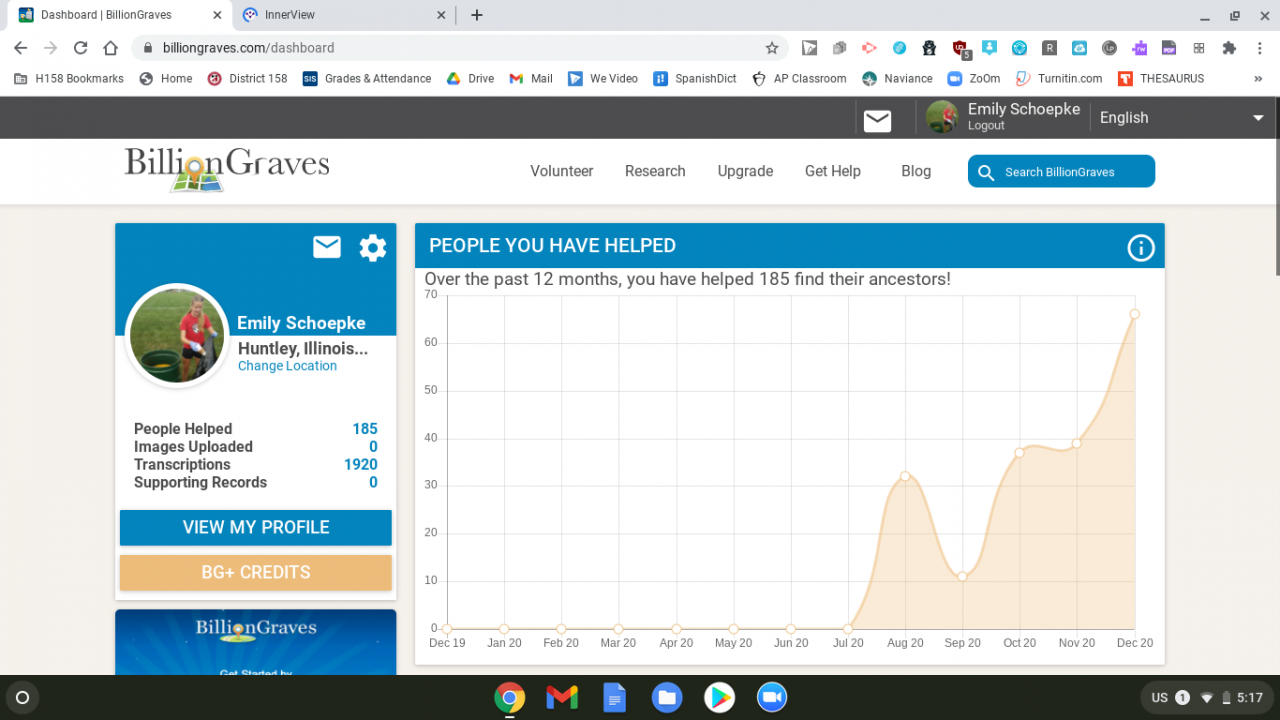
Task: Open the envelope messages icon in header bar
Action: 877,120
